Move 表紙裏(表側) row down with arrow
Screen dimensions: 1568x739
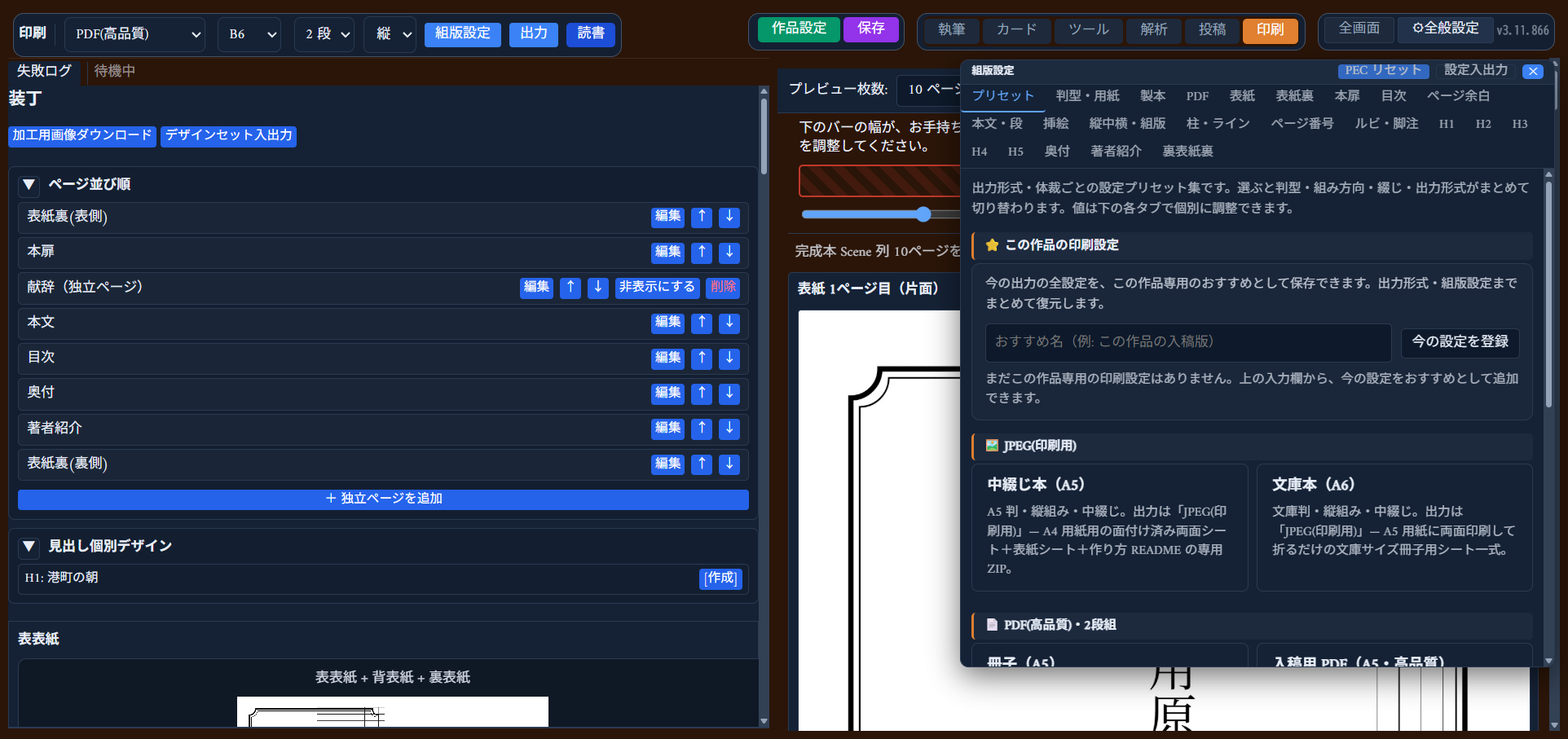click(x=729, y=217)
